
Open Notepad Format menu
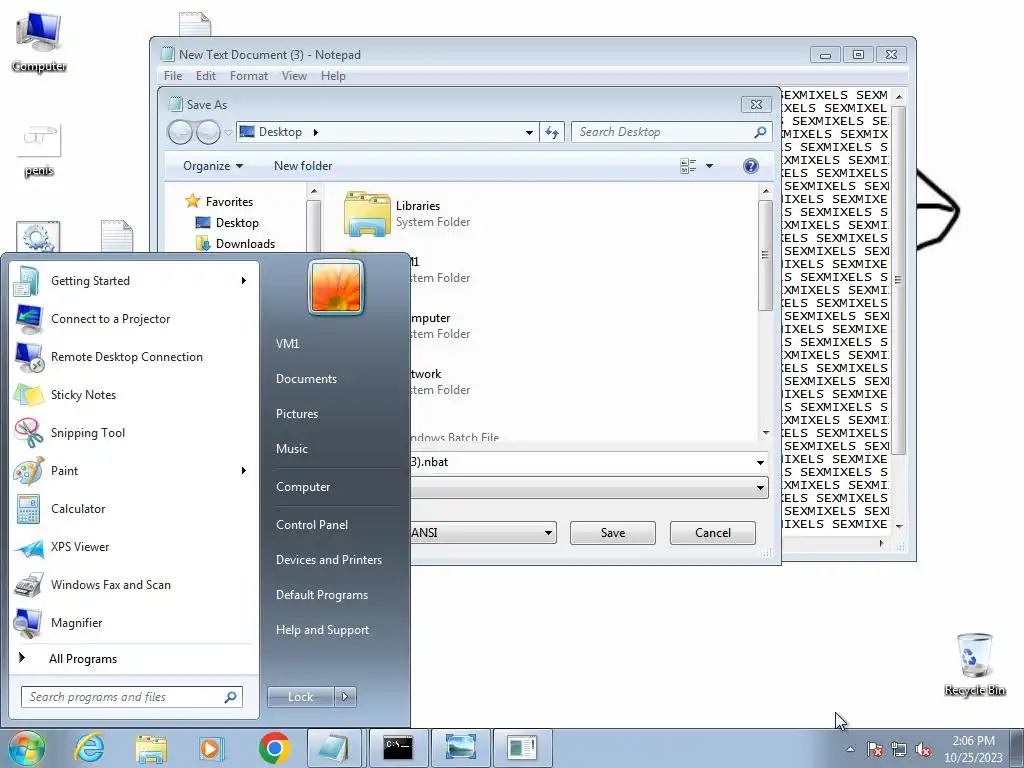[x=249, y=76]
